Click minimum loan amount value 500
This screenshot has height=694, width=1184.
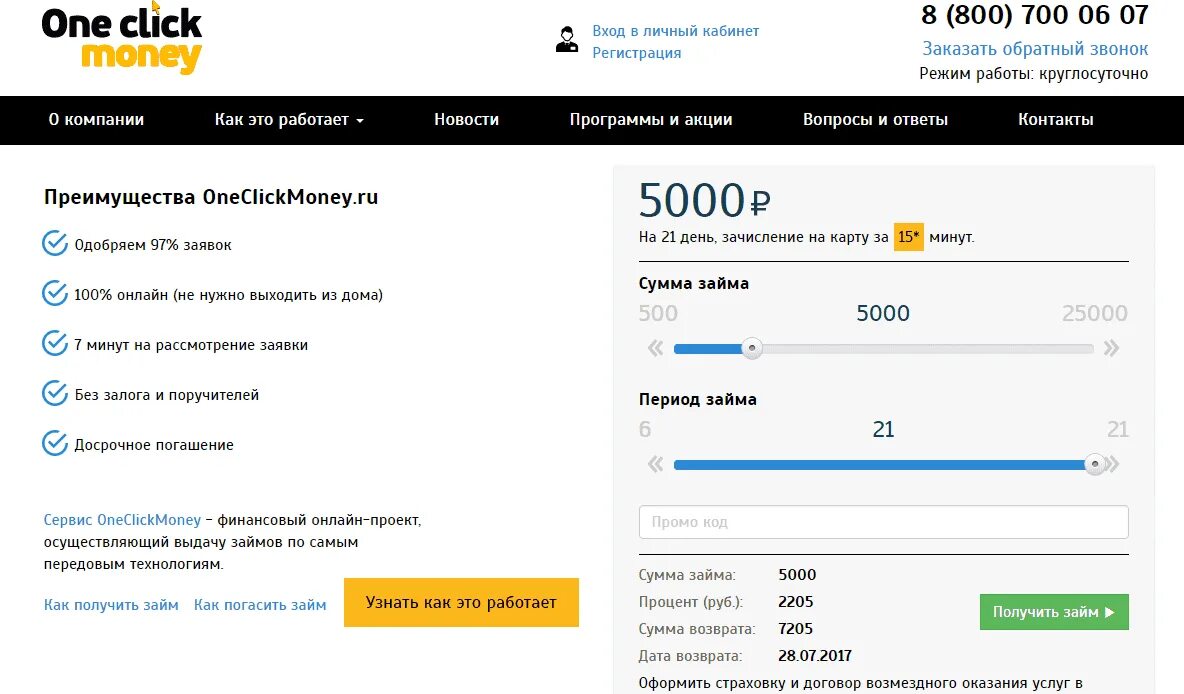click(x=658, y=313)
